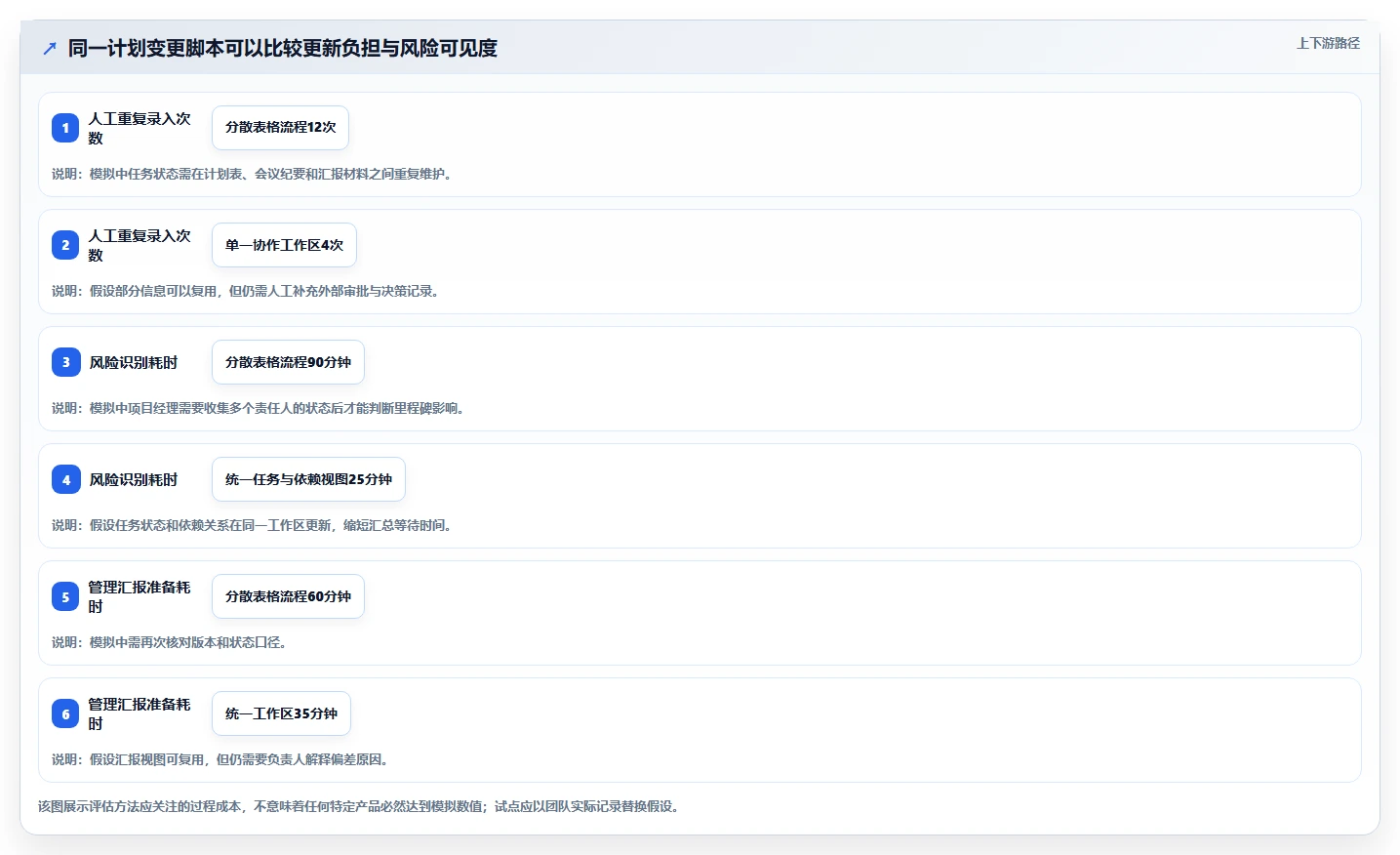Select the 统一工作区35分钟 chip
The height and width of the screenshot is (855, 1400).
281,713
